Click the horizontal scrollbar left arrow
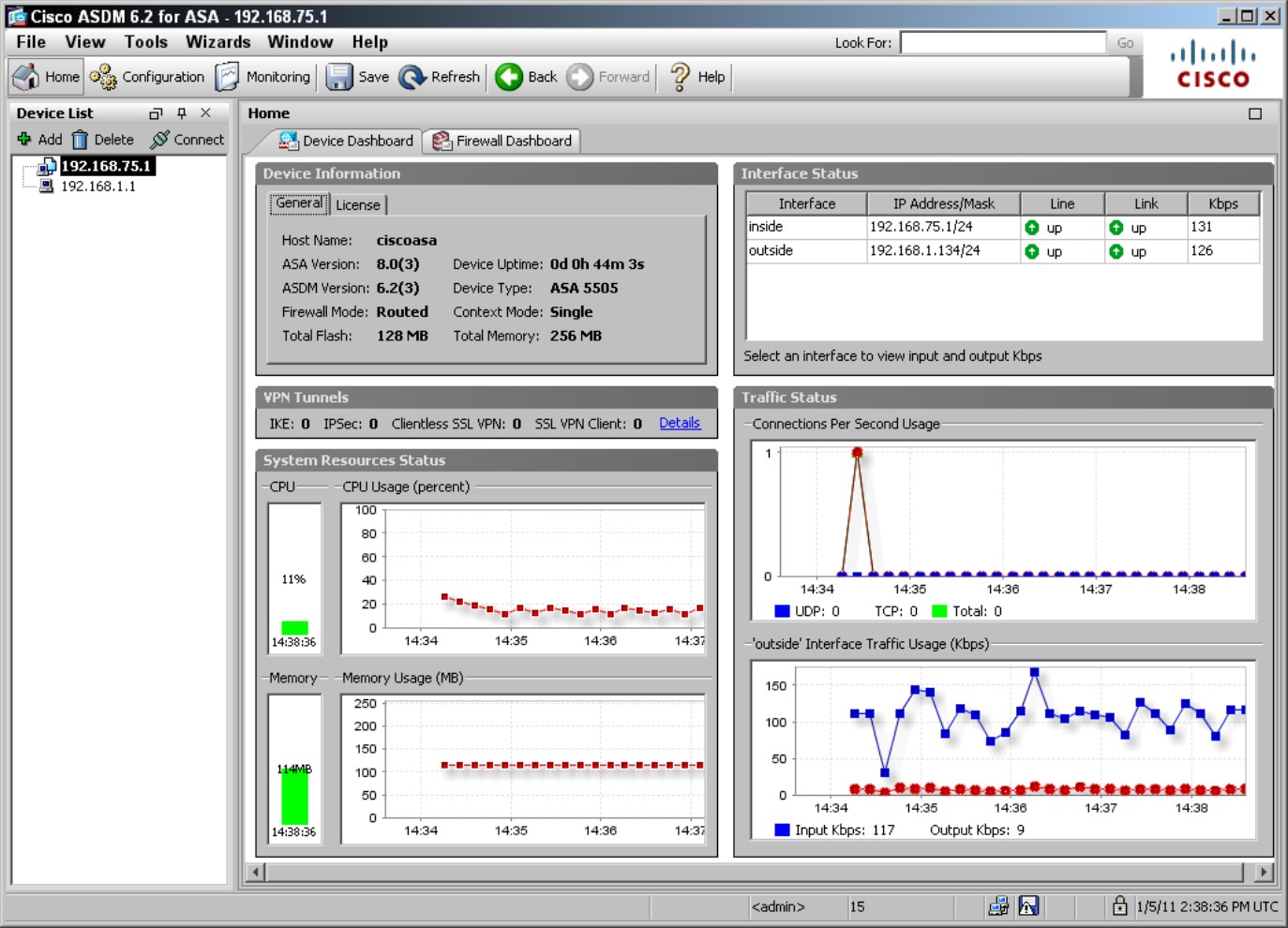The width and height of the screenshot is (1288, 928). coord(255,872)
